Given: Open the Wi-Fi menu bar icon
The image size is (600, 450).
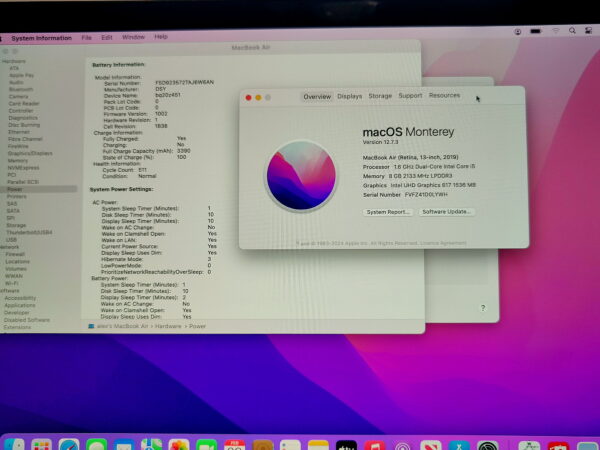Looking at the screenshot, I should coord(556,31).
